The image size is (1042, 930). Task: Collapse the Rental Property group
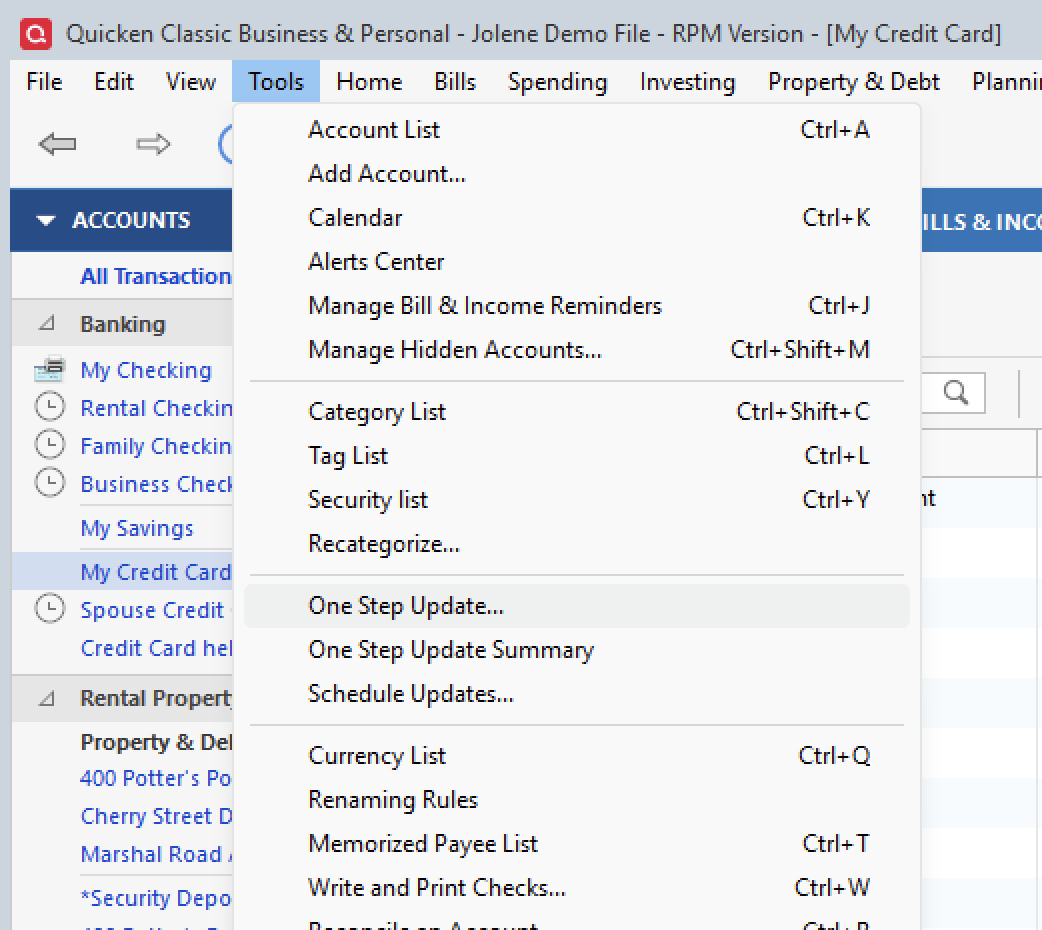point(47,698)
